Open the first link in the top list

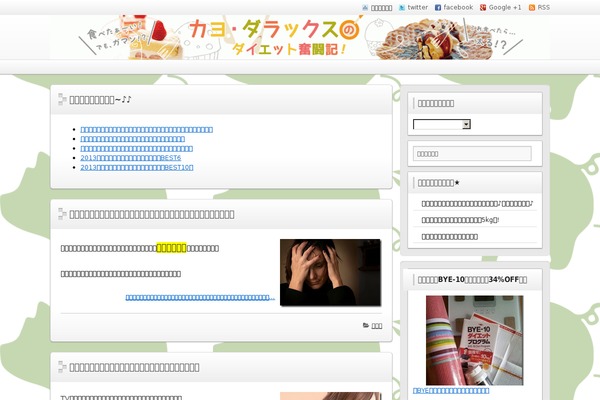[x=147, y=129]
